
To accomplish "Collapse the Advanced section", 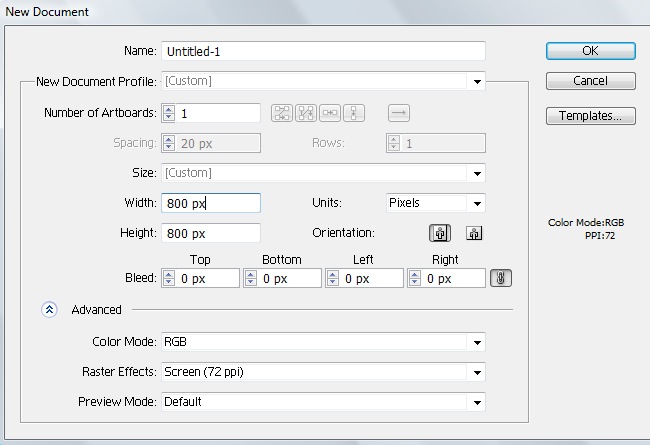I will [49, 309].
